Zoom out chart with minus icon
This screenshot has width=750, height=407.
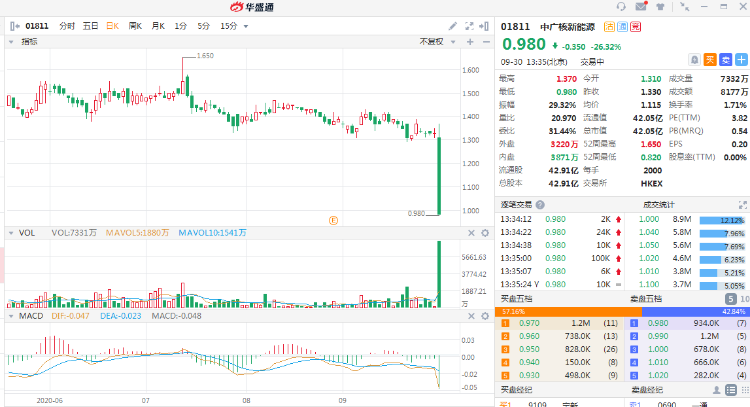pyautogui.click(x=486, y=42)
